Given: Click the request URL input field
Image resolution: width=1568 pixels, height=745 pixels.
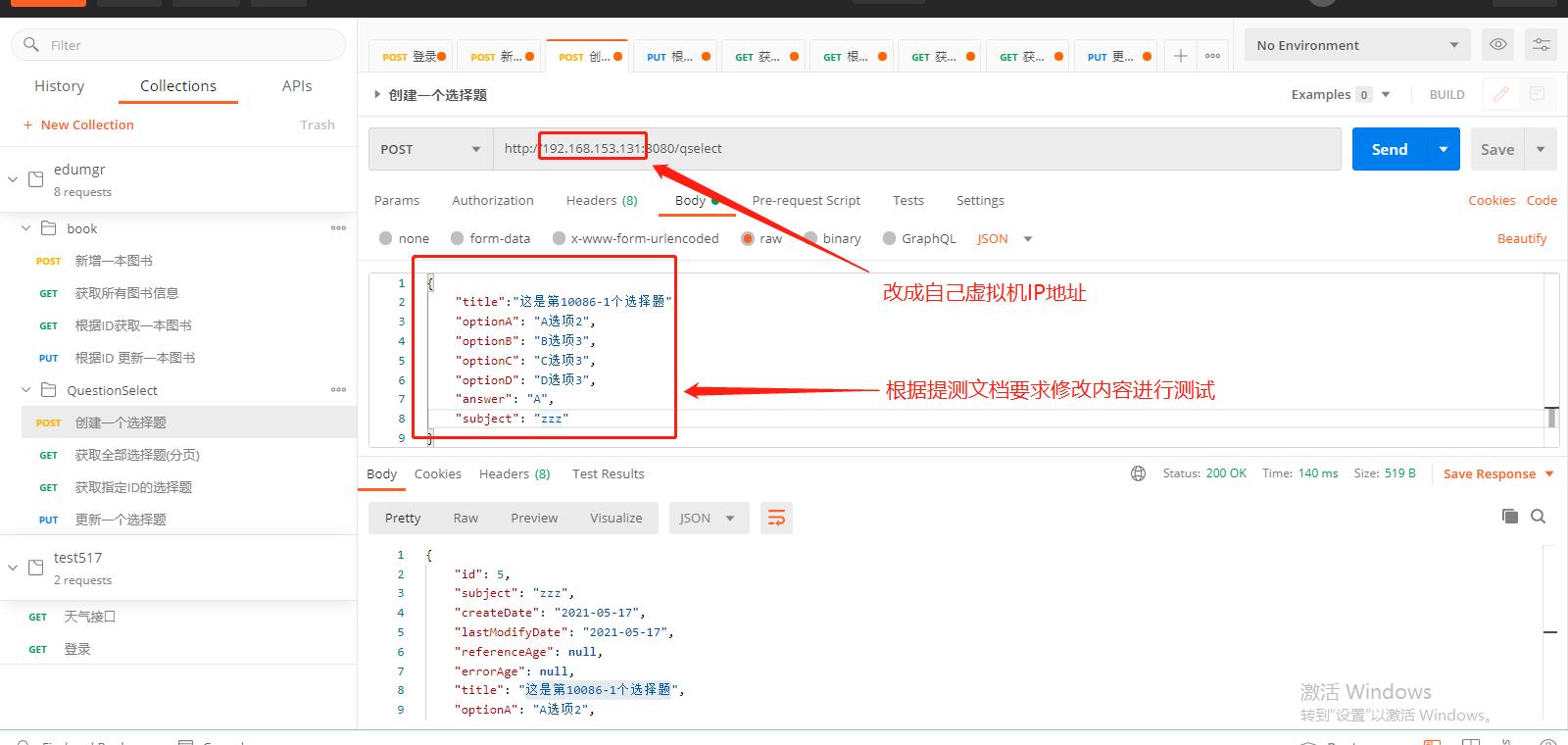Looking at the screenshot, I should coord(916,149).
